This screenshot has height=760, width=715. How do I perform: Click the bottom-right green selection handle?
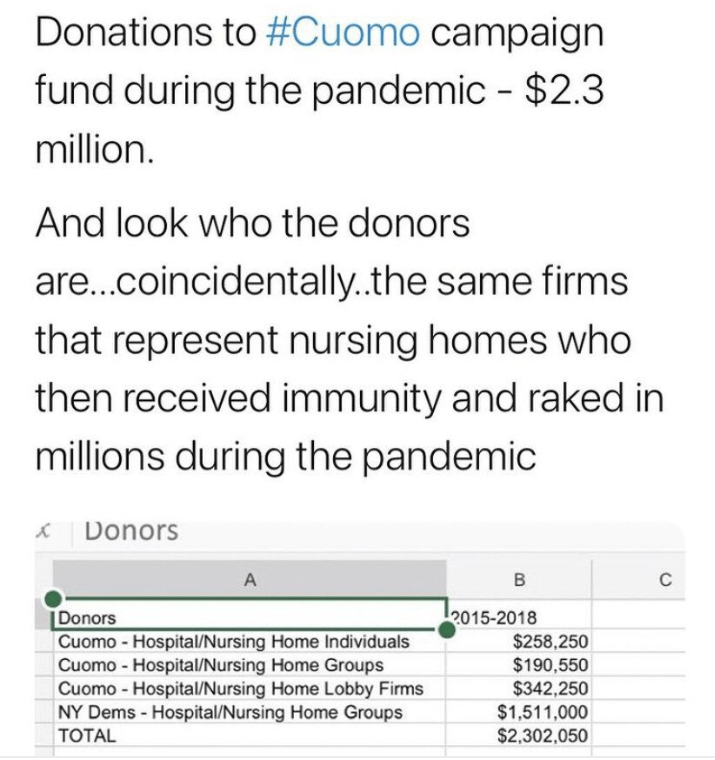[x=446, y=630]
